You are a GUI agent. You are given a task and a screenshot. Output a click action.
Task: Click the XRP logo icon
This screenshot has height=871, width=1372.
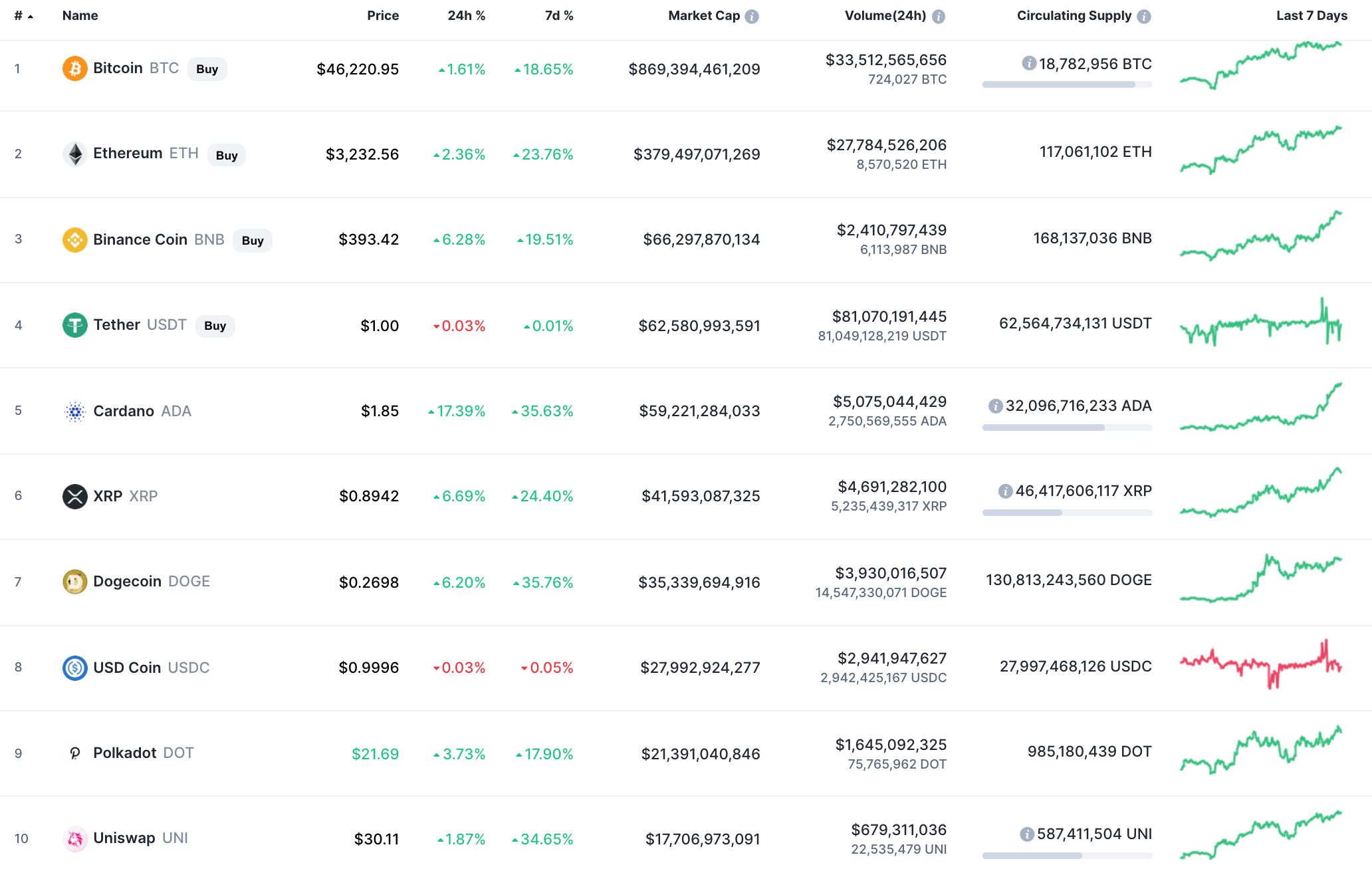[74, 496]
